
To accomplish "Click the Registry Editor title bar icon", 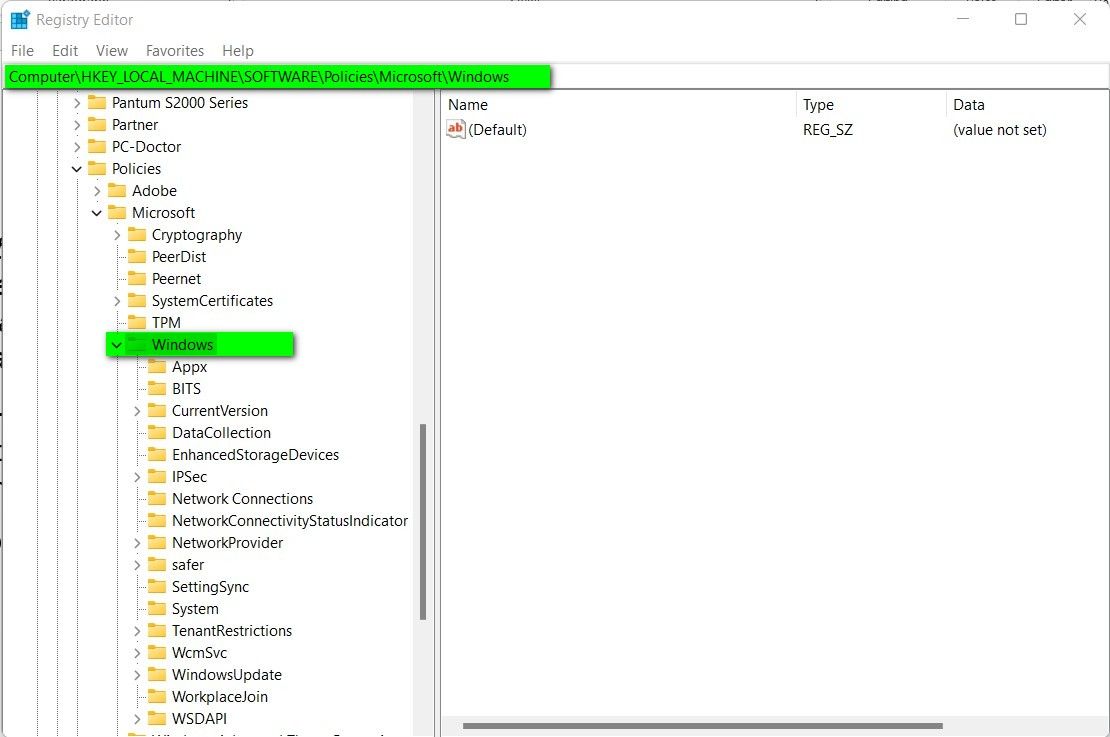I will point(18,18).
